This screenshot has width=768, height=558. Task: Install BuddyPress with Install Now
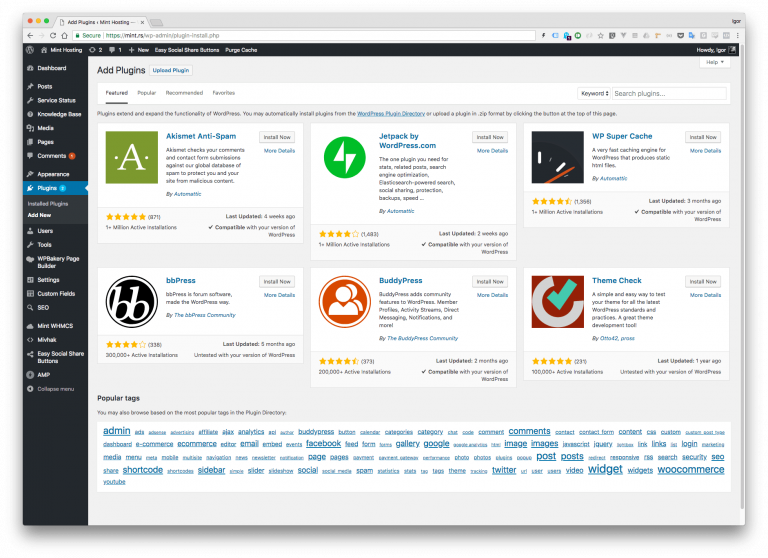coord(490,282)
